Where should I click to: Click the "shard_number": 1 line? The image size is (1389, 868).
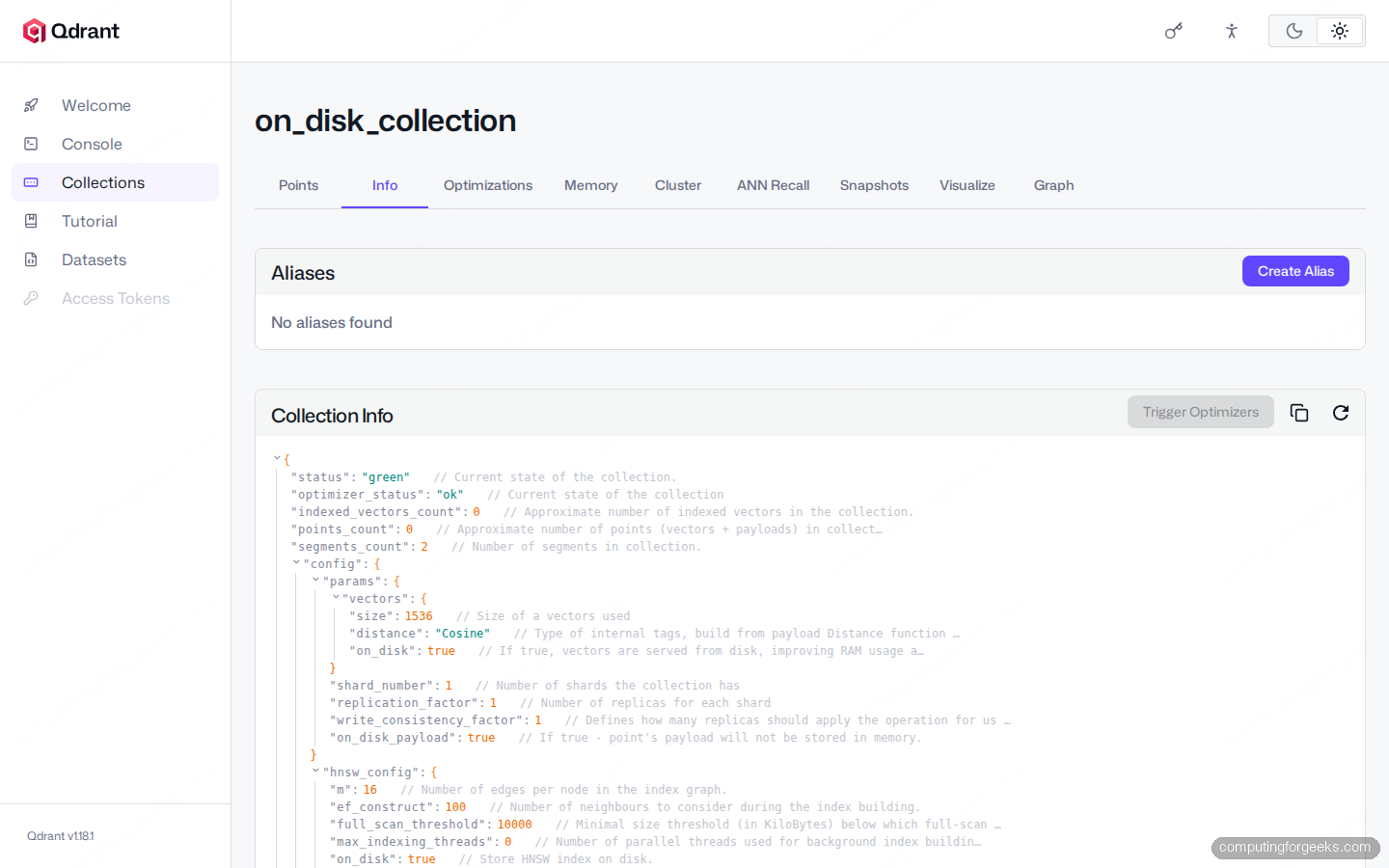tap(391, 686)
